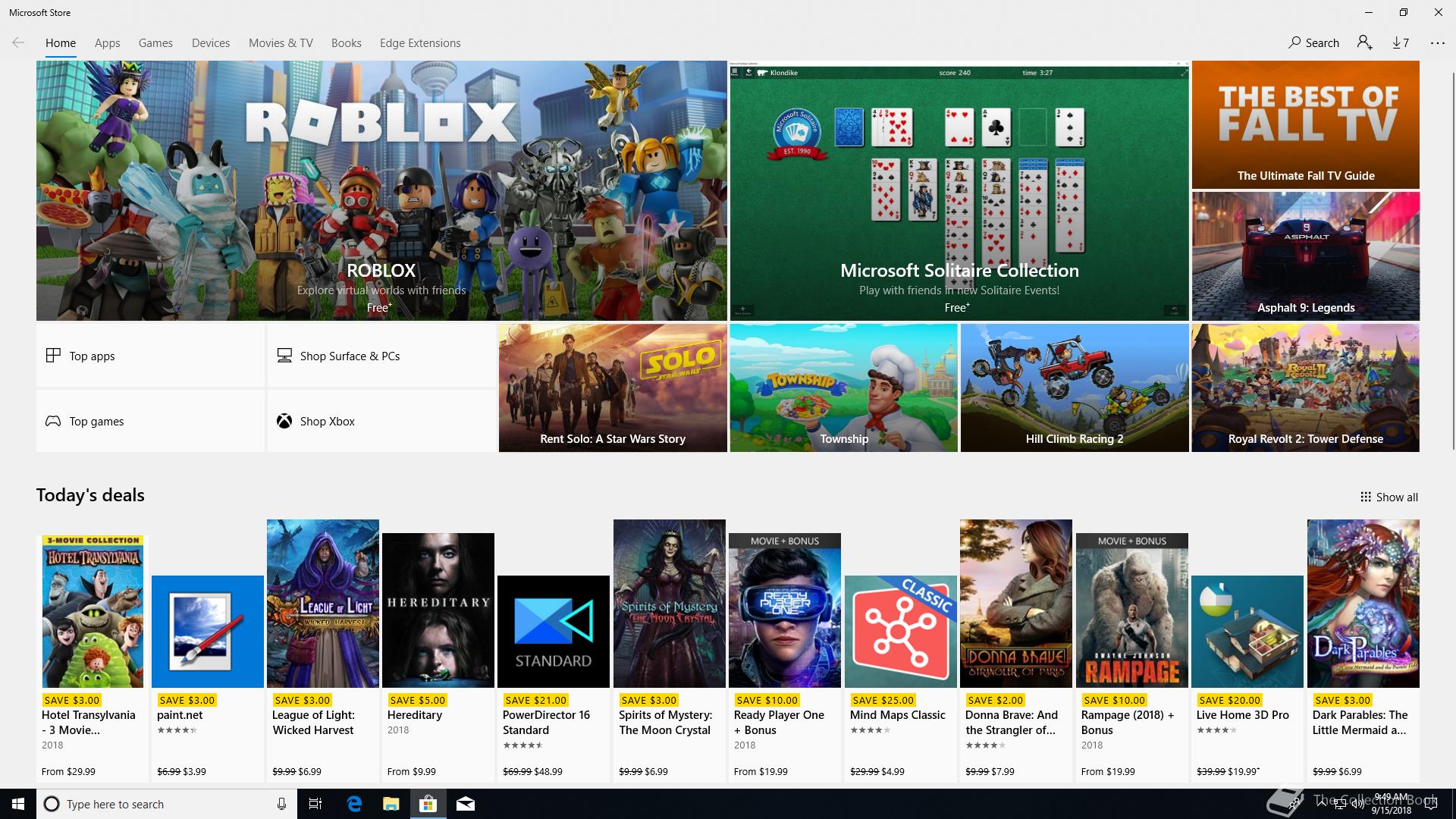The image size is (1456, 819).
Task: Click the Live Home 3D Pro icon
Action: (x=1247, y=632)
